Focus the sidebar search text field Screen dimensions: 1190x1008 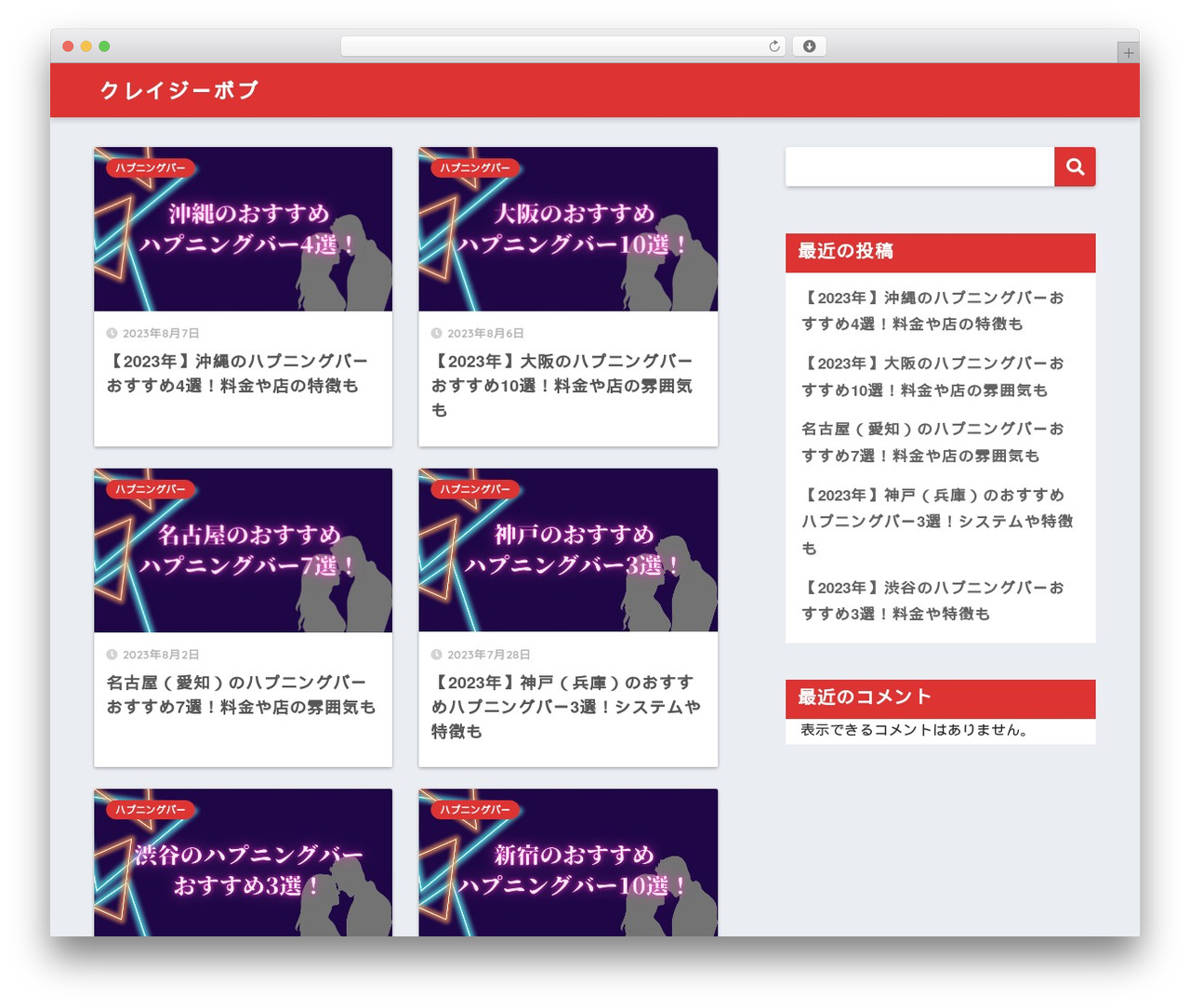[919, 166]
